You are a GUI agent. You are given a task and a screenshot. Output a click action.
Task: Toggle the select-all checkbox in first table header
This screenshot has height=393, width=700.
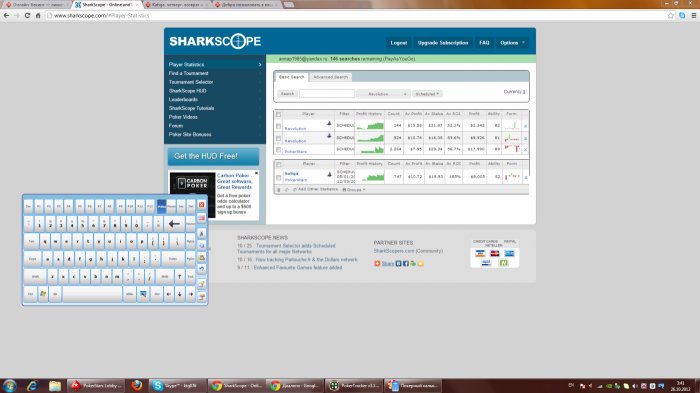click(x=279, y=114)
